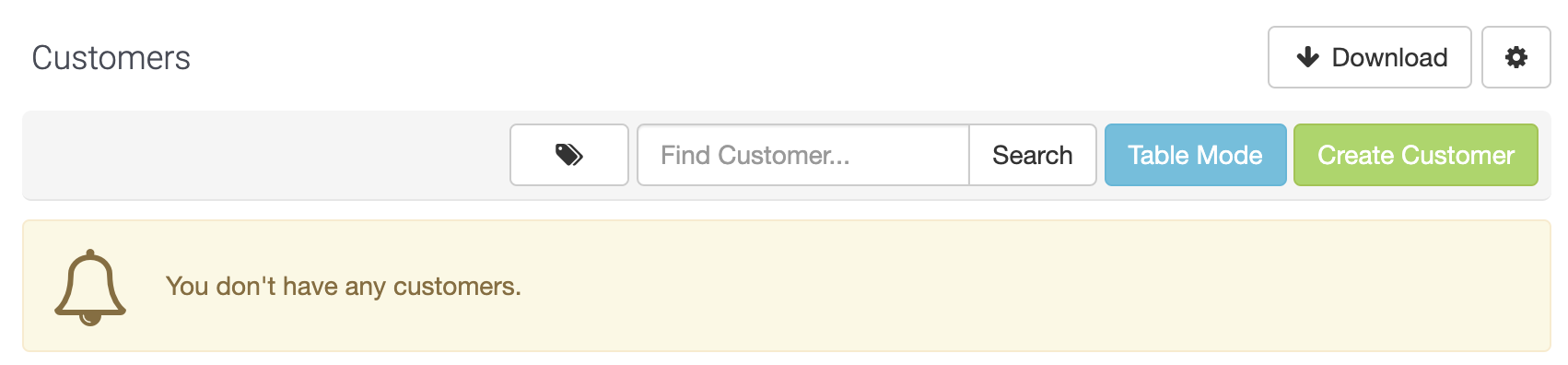Click the blue Table Mode button
Screen dimensions: 1568x365
(1195, 155)
